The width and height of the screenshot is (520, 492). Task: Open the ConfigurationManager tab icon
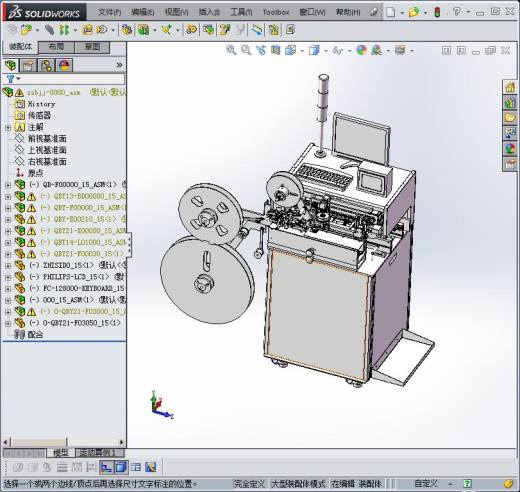46,65
